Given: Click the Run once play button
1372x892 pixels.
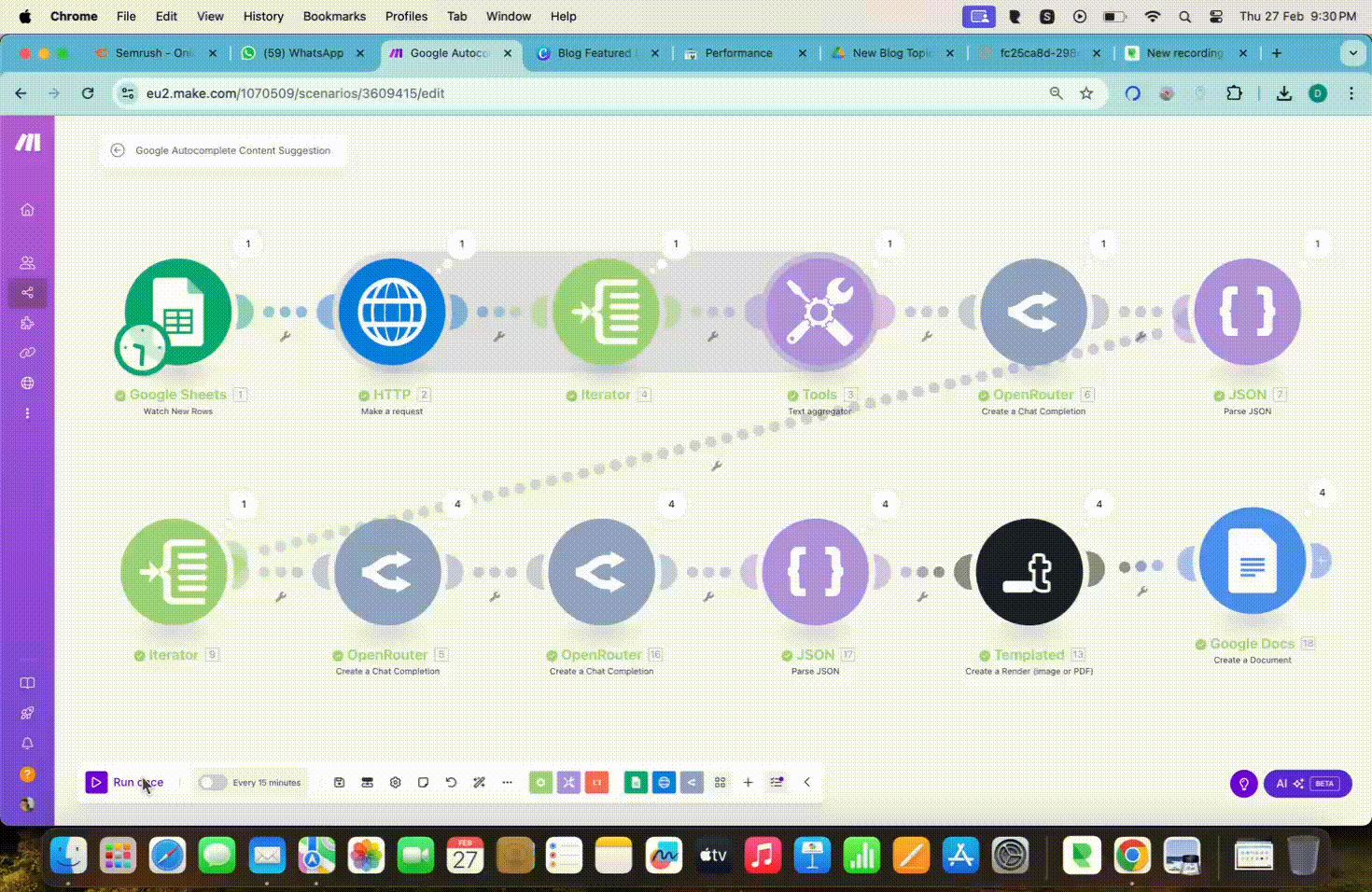Looking at the screenshot, I should pyautogui.click(x=97, y=782).
